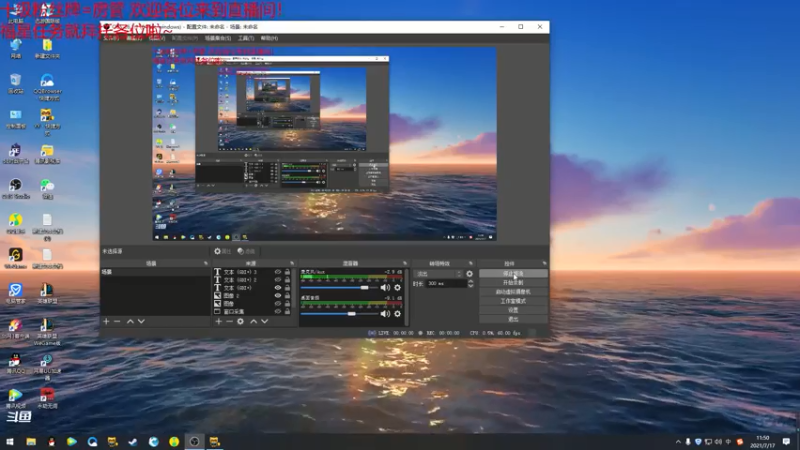This screenshot has width=800, height=450.
Task: Mute the 桌面音频 speaker icon
Action: [x=385, y=314]
